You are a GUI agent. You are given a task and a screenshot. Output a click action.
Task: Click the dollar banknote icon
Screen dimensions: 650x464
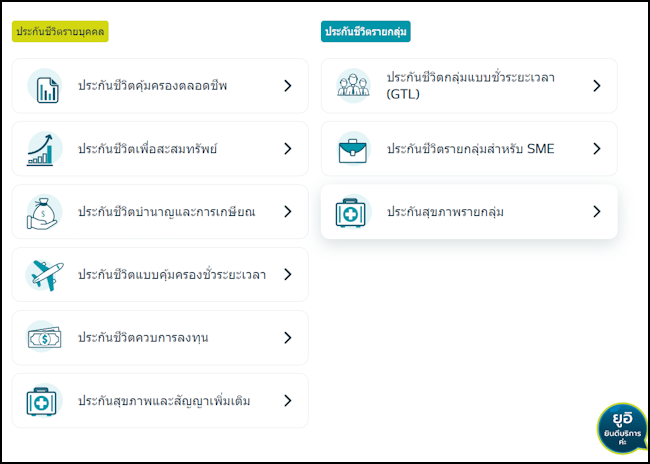coord(45,338)
